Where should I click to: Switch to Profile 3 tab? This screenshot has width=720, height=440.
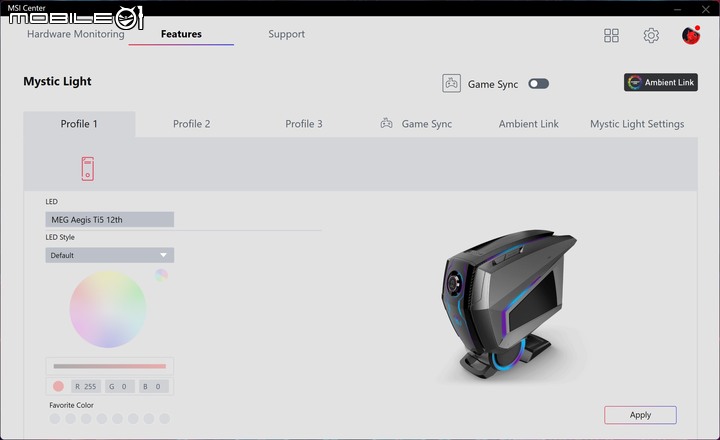304,124
